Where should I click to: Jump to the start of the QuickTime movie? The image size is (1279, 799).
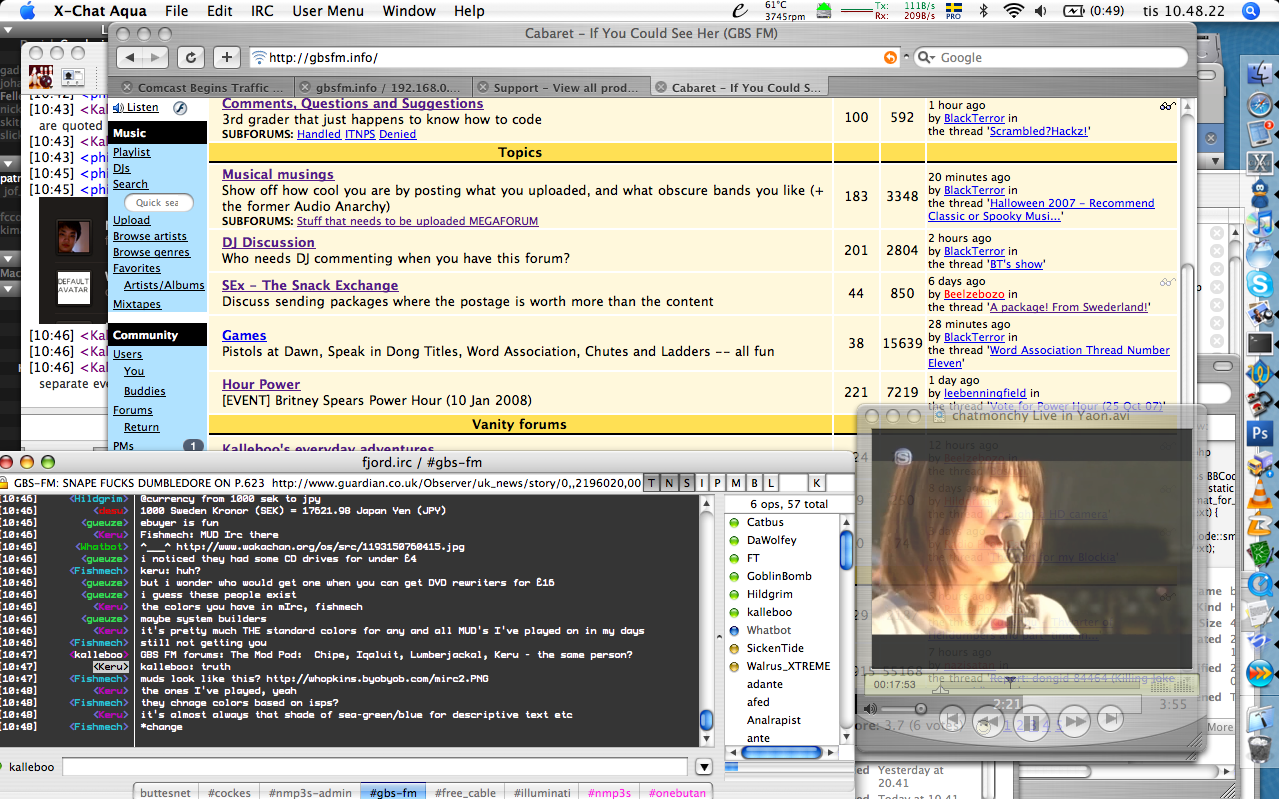(953, 719)
